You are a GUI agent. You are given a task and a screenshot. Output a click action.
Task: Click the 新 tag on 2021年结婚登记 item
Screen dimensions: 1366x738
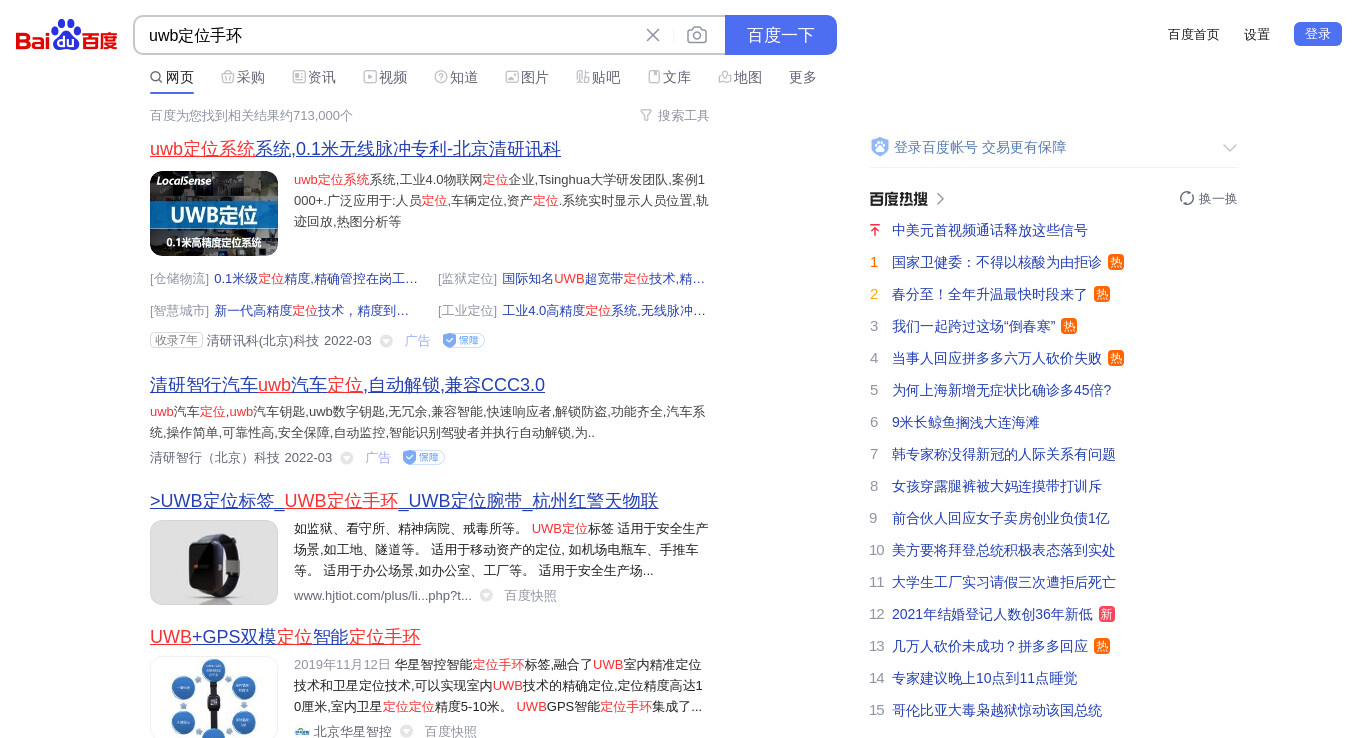(1107, 614)
